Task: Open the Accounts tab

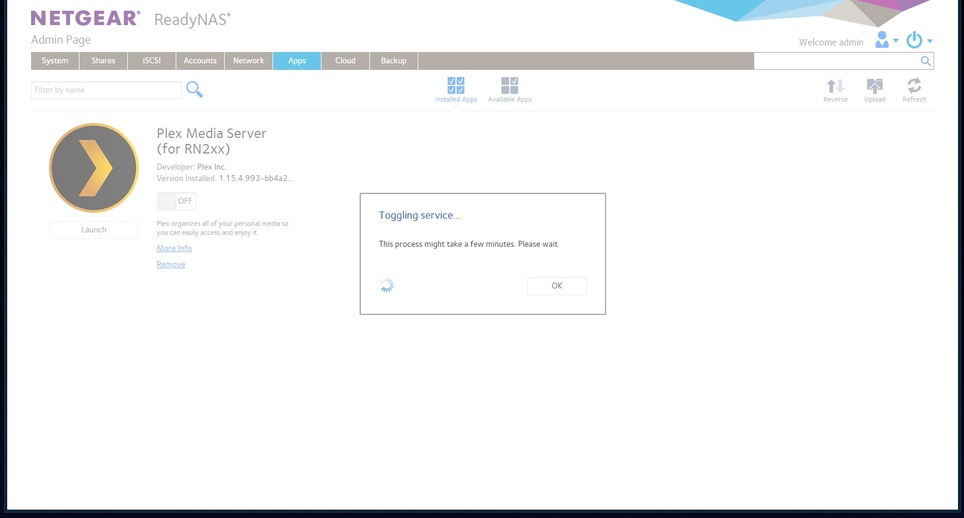Action: (200, 61)
